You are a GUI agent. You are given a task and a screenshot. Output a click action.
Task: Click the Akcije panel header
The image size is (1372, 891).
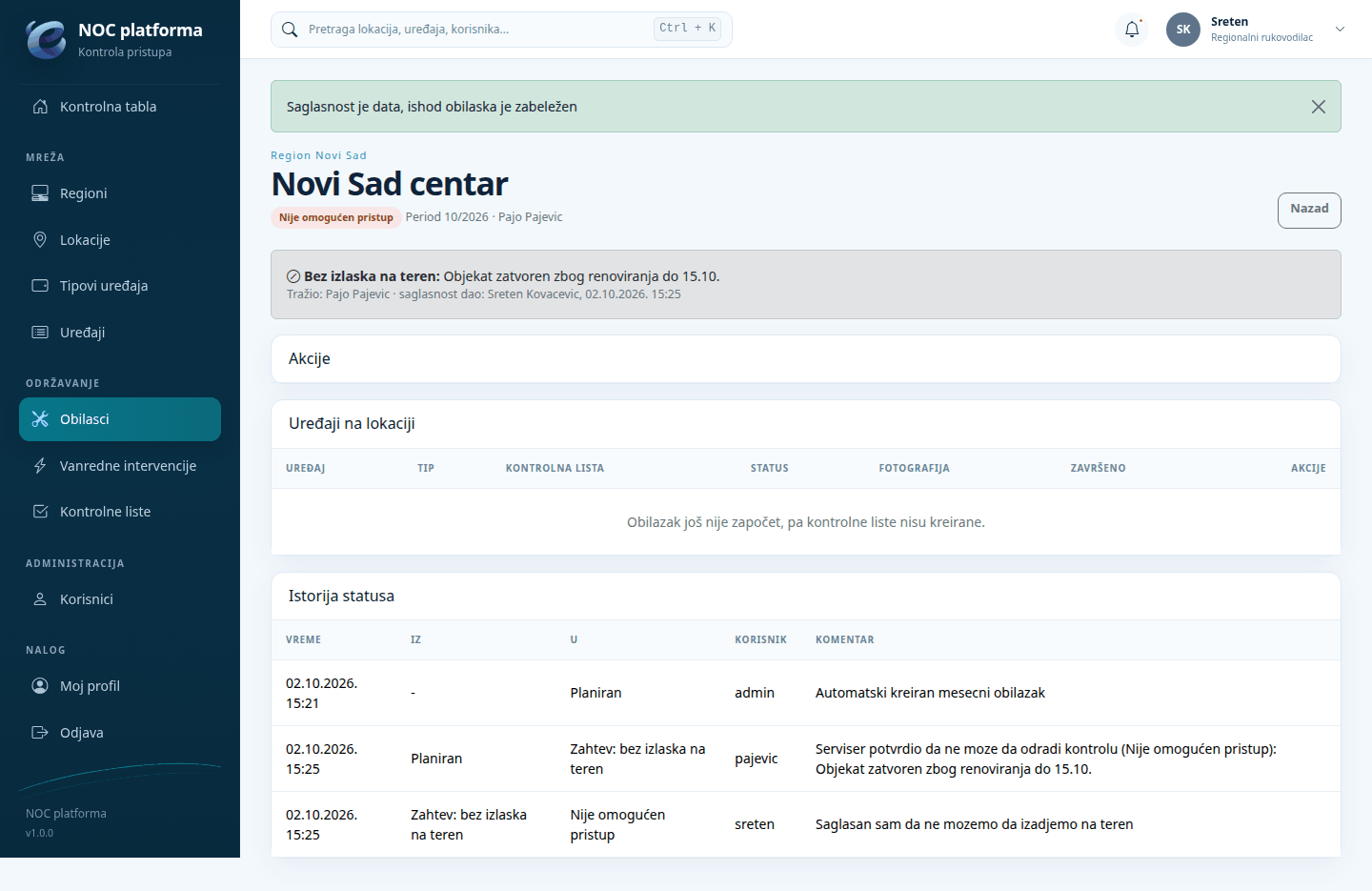pos(806,359)
